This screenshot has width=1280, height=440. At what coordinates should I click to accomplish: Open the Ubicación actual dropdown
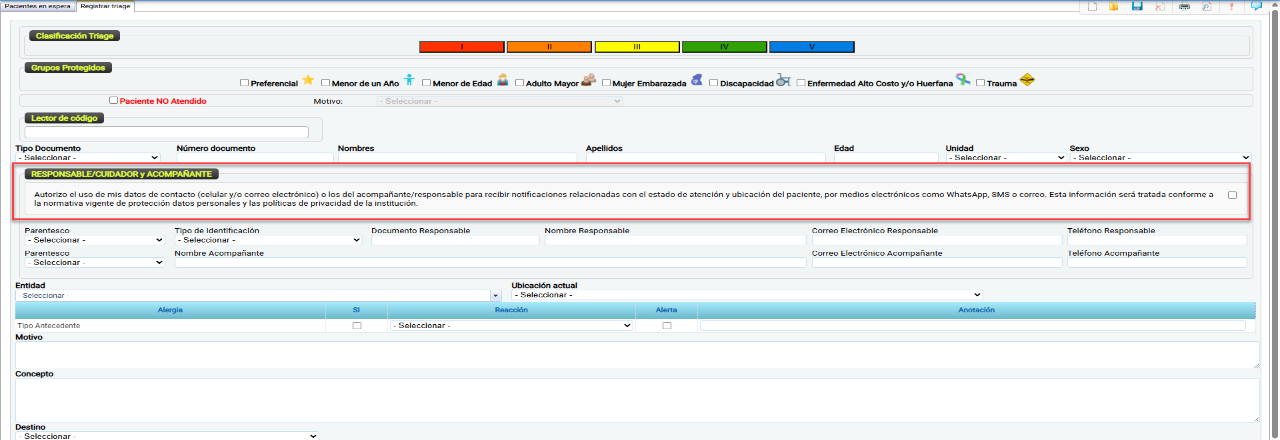tap(746, 295)
